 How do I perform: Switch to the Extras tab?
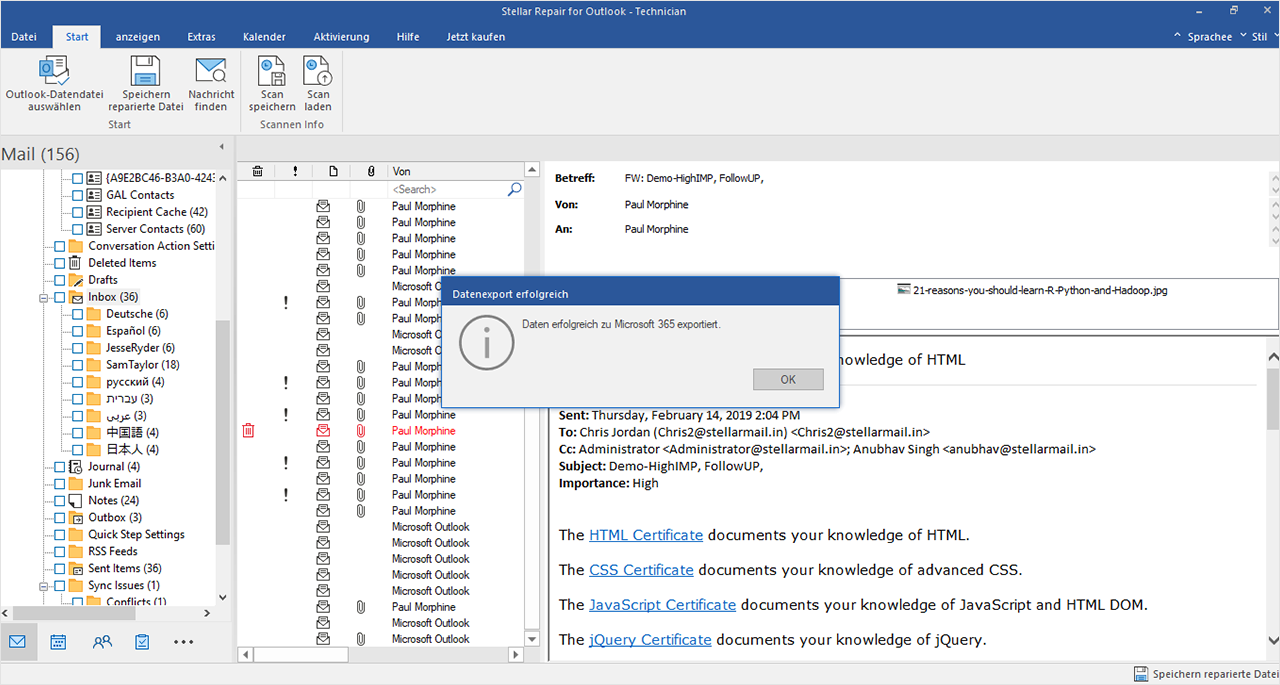201,37
